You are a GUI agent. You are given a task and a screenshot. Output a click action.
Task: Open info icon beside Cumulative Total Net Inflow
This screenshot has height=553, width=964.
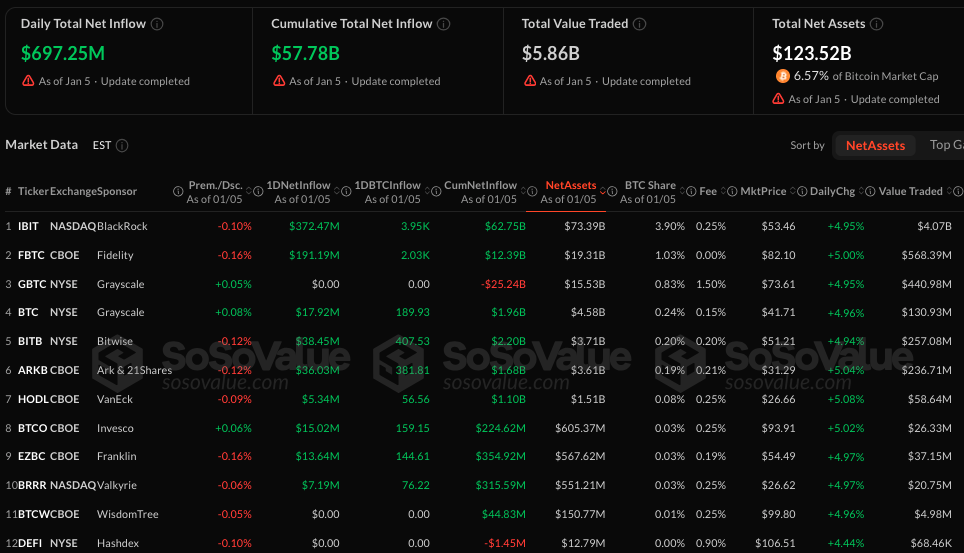pyautogui.click(x=443, y=24)
